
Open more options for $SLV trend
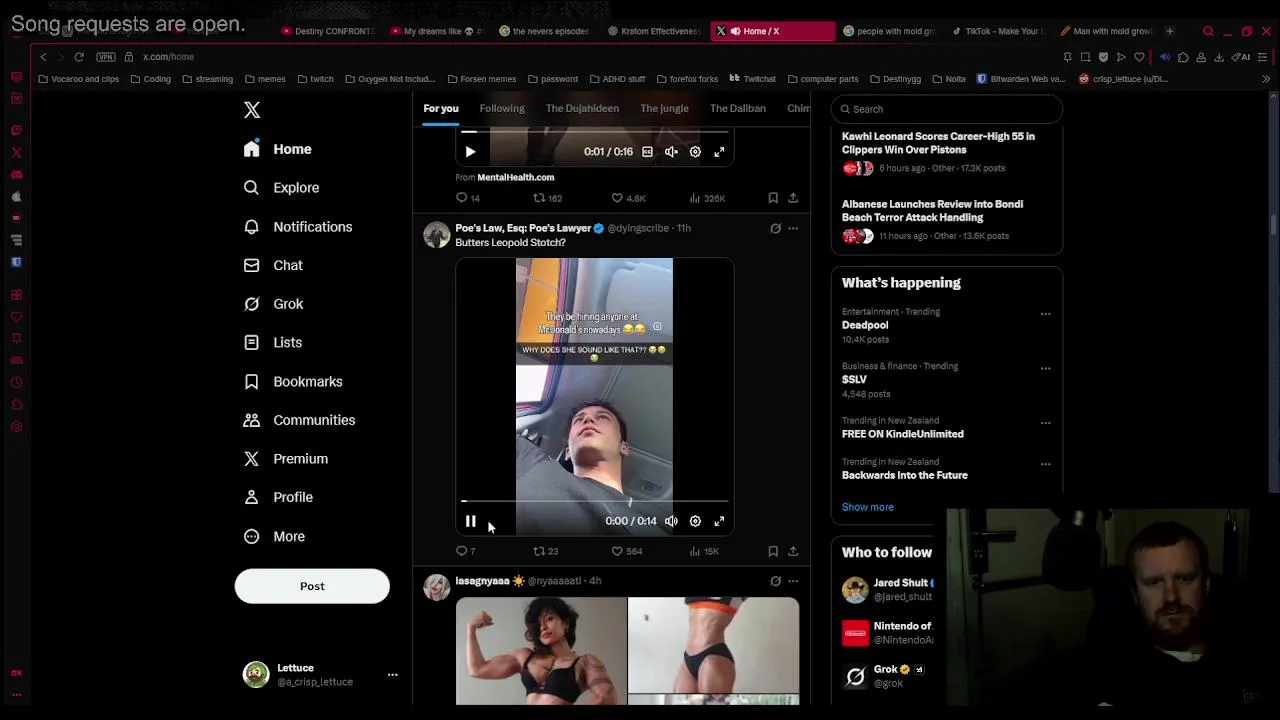pyautogui.click(x=1045, y=368)
